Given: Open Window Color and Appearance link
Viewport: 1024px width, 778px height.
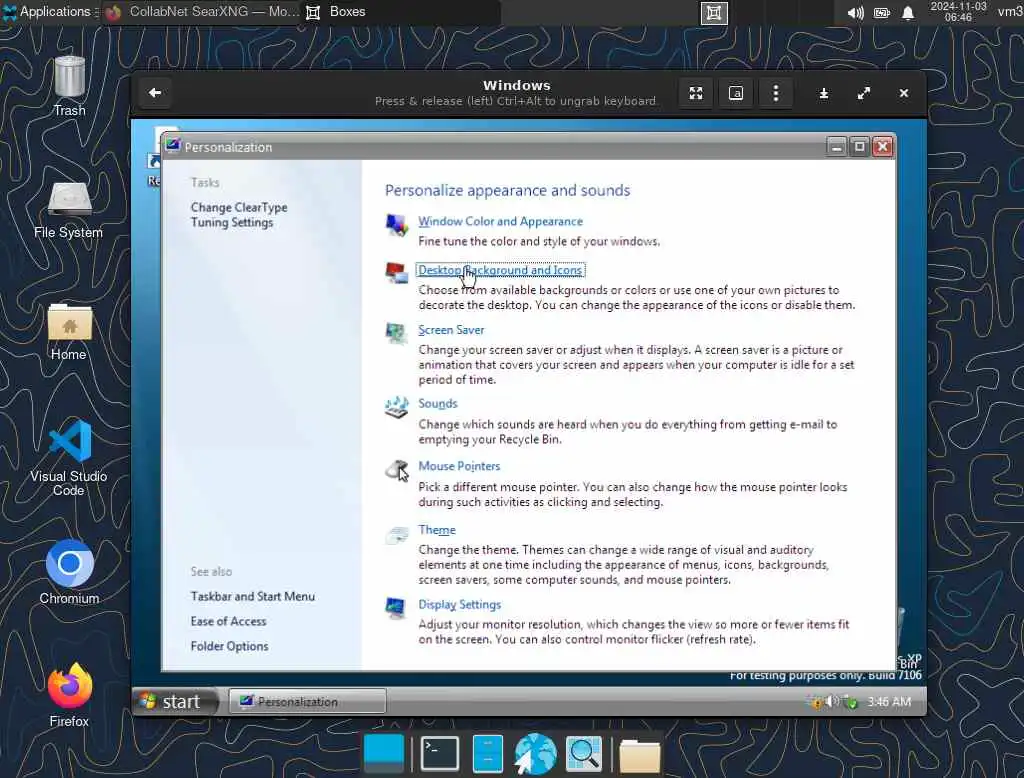Looking at the screenshot, I should 500,221.
